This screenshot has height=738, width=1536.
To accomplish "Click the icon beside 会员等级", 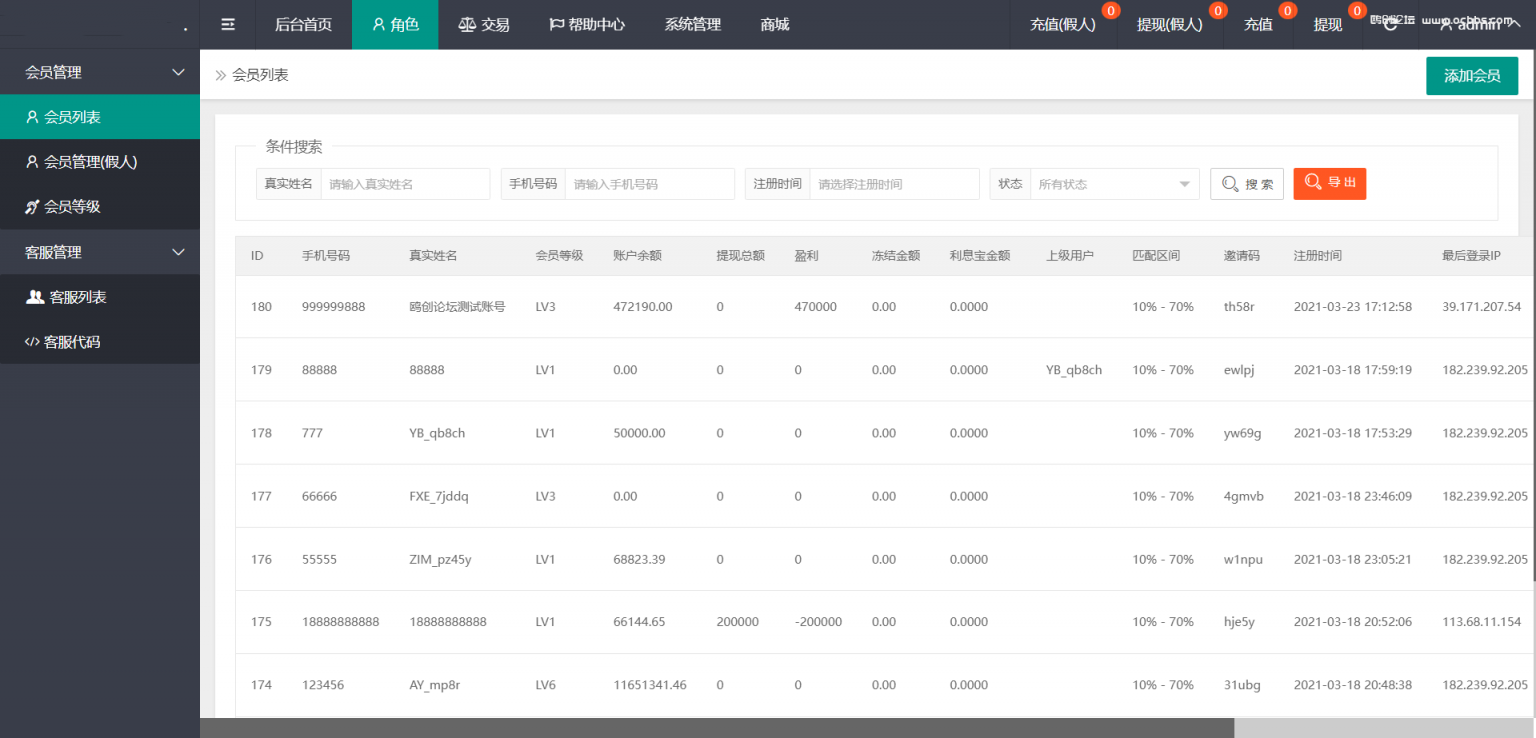I will (x=32, y=207).
